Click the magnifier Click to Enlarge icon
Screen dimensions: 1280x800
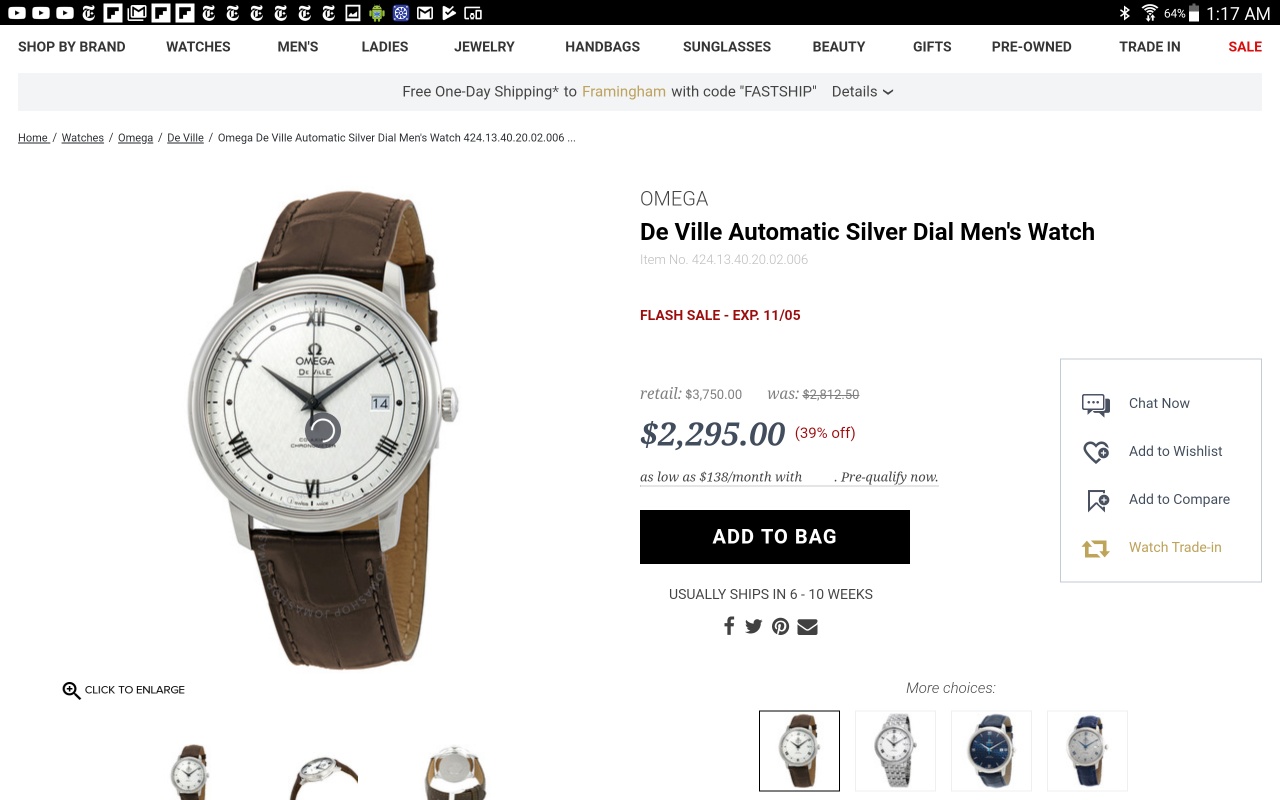[71, 690]
